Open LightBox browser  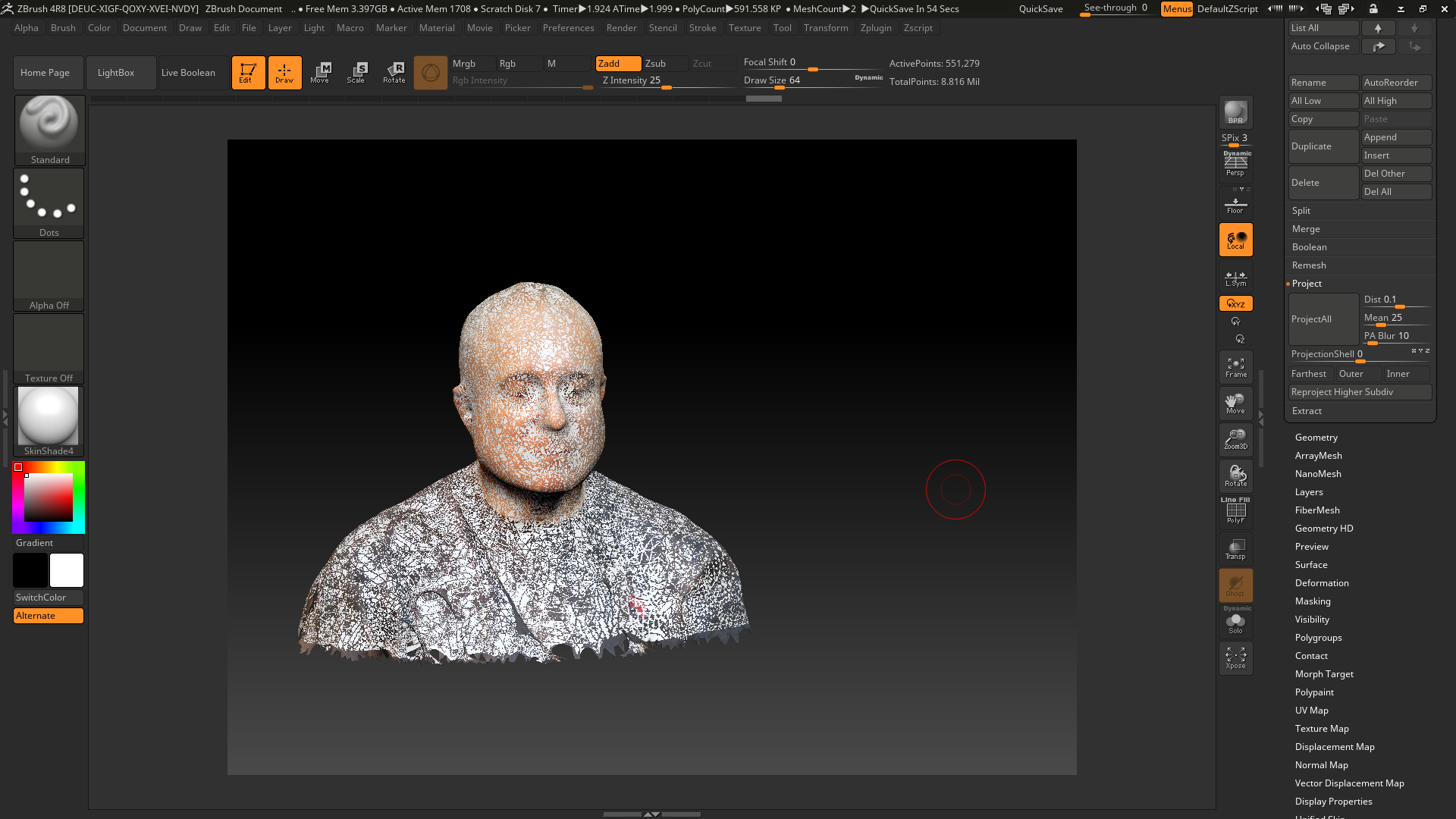(x=121, y=73)
